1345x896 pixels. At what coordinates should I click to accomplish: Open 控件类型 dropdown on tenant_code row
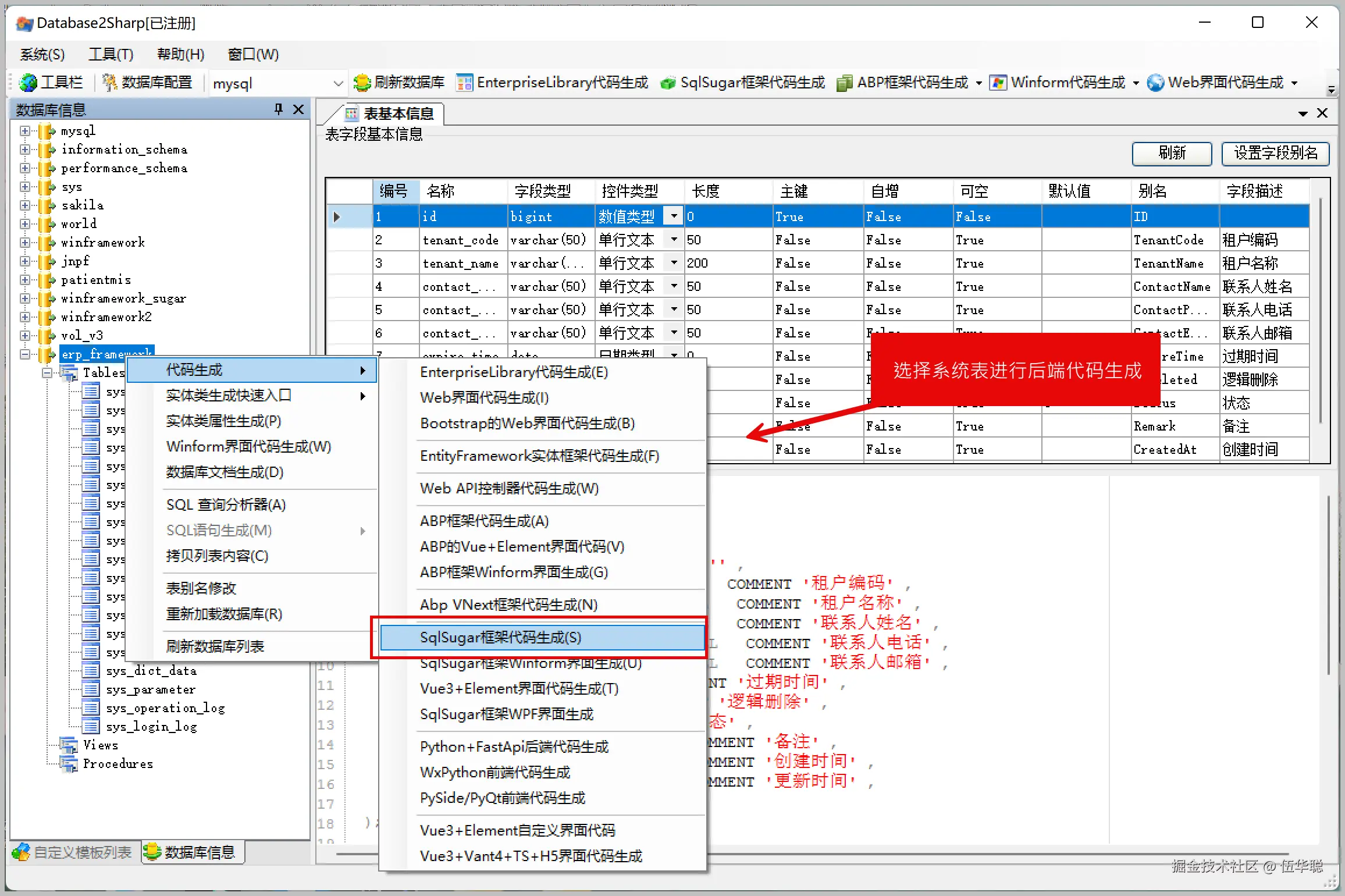673,239
